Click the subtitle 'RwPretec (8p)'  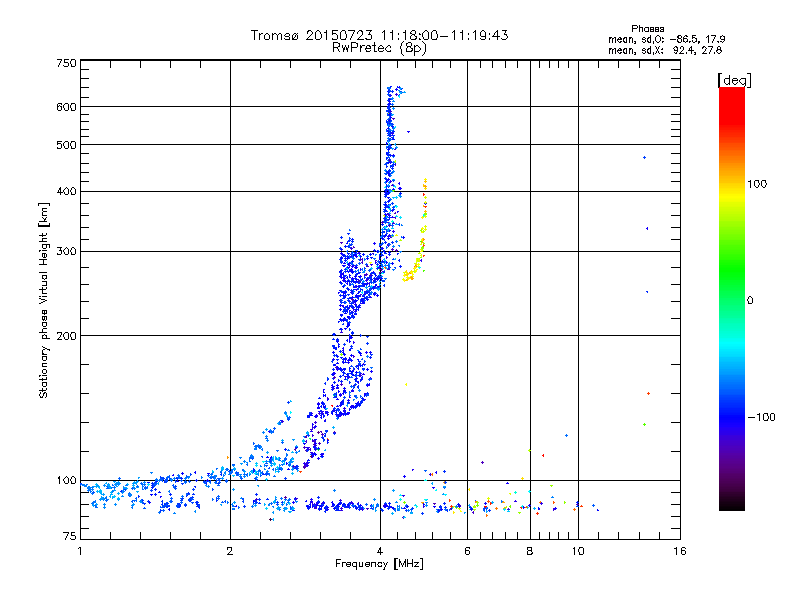point(379,48)
